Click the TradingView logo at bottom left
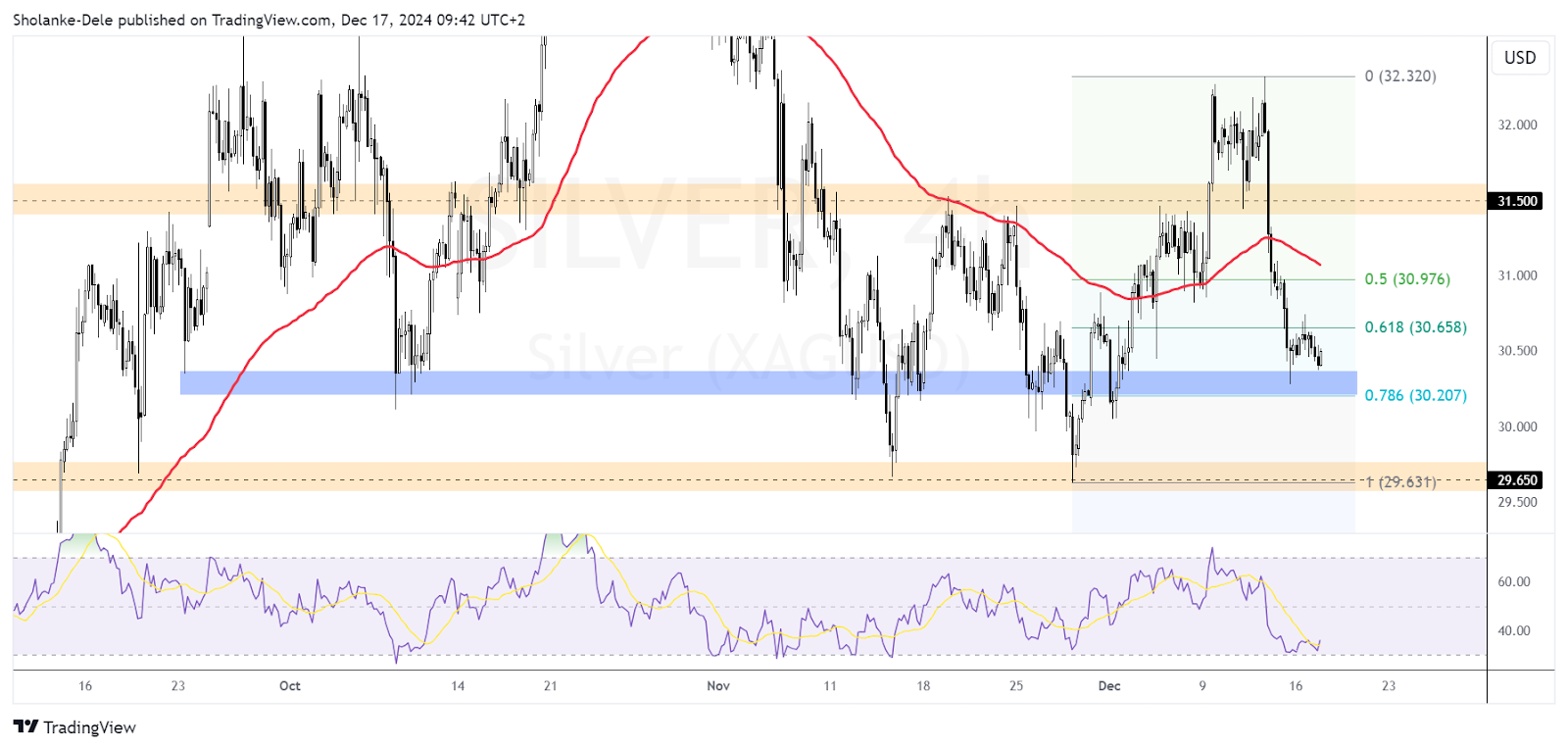 [74, 727]
